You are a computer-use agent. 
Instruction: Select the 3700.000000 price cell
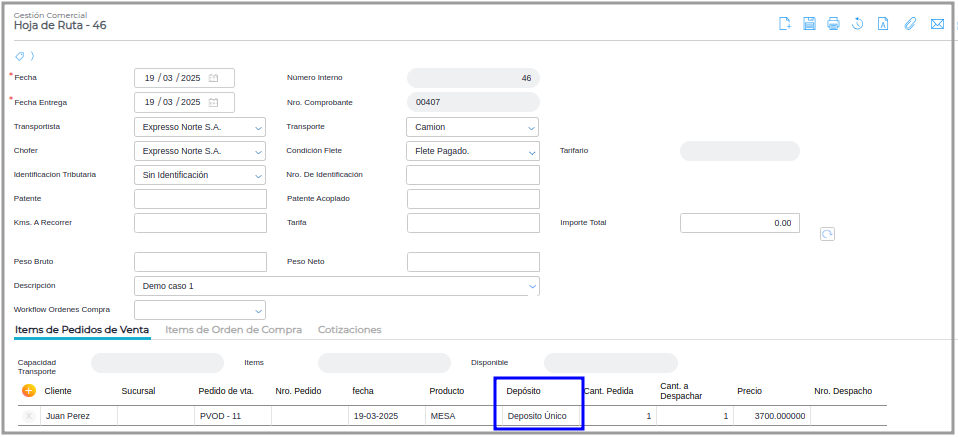(772, 416)
